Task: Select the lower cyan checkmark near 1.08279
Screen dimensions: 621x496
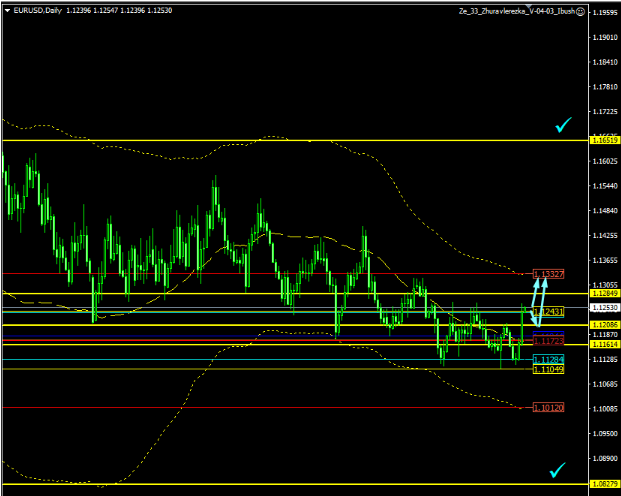Action: (x=559, y=469)
